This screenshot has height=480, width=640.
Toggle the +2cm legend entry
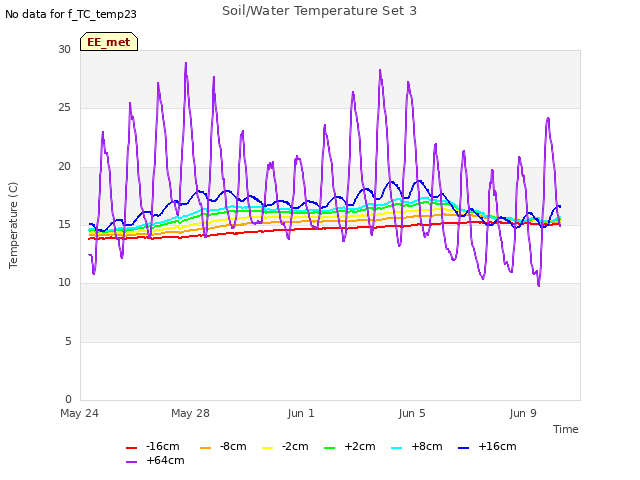(350, 447)
